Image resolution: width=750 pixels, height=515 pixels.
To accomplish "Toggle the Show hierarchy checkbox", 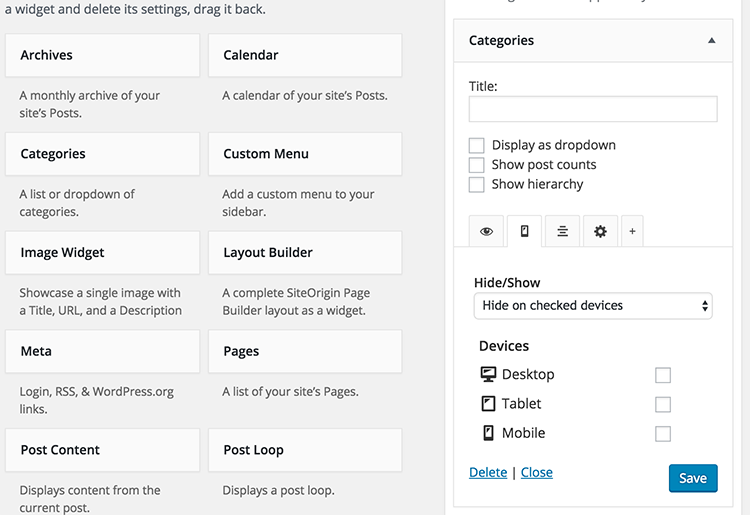I will coord(477,184).
